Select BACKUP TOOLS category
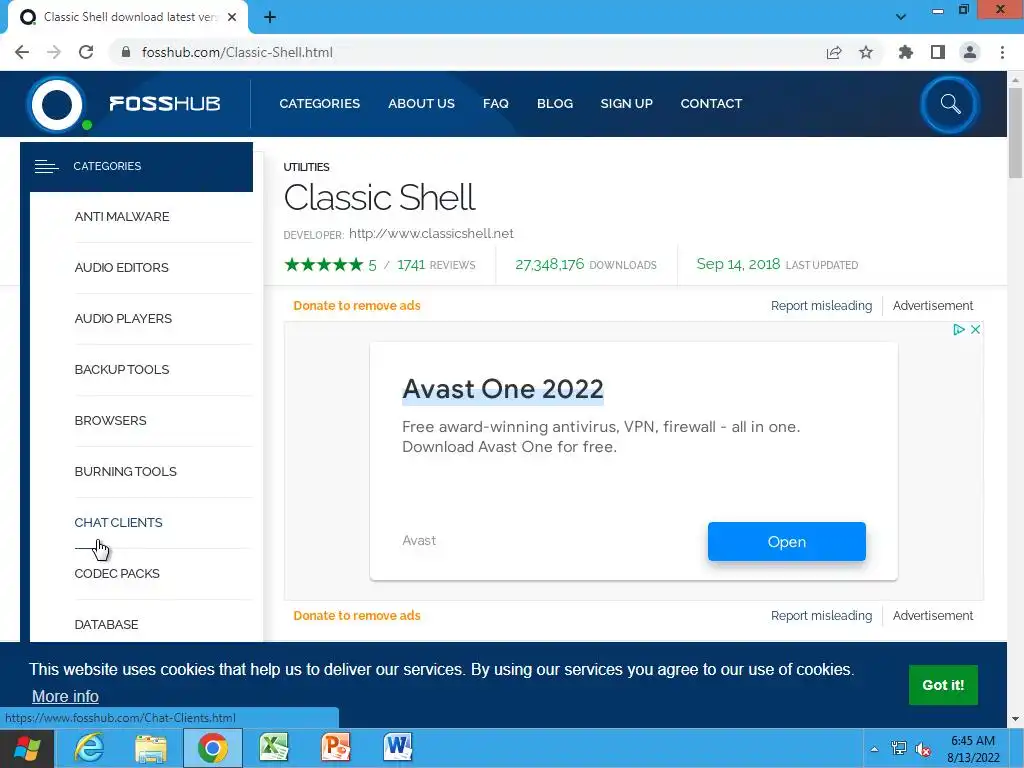The height and width of the screenshot is (768, 1024). click(122, 370)
